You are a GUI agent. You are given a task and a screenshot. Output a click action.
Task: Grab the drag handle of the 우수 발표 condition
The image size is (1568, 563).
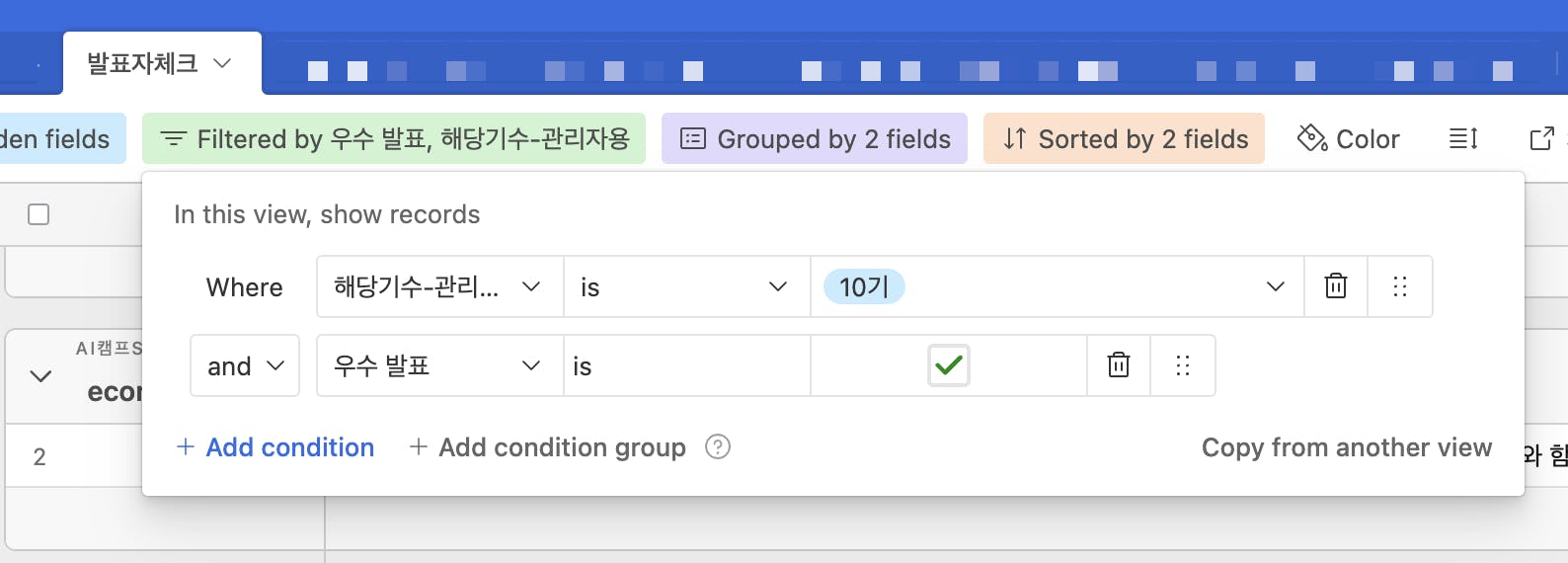coord(1183,365)
